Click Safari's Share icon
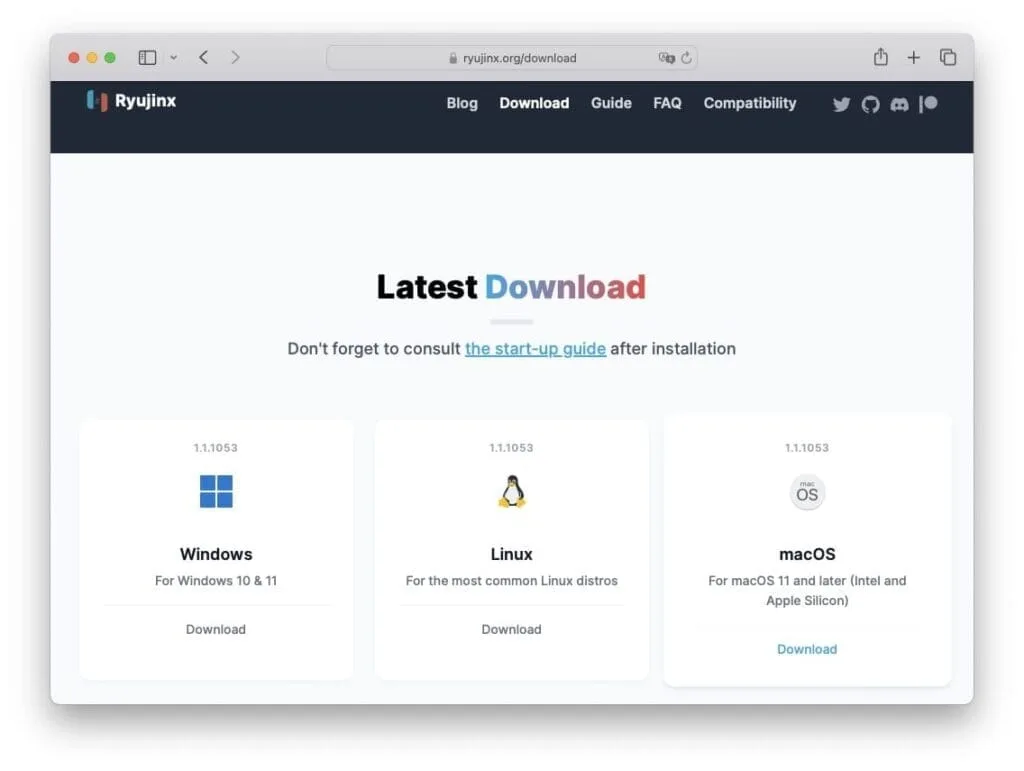This screenshot has width=1024, height=771. tap(880, 58)
